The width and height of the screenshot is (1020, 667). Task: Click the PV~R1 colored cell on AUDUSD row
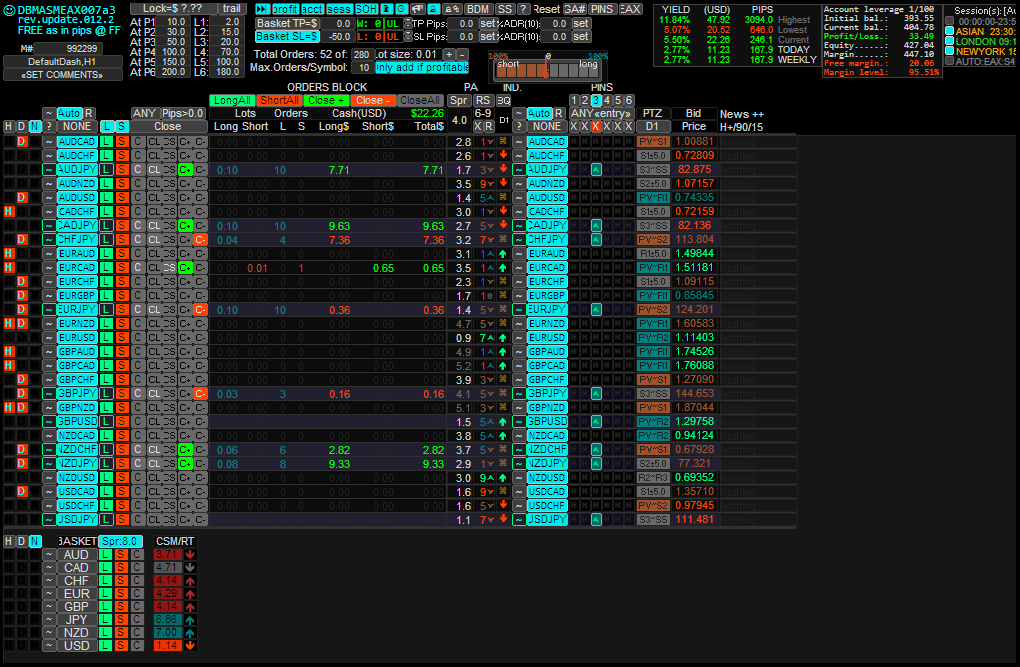(653, 198)
